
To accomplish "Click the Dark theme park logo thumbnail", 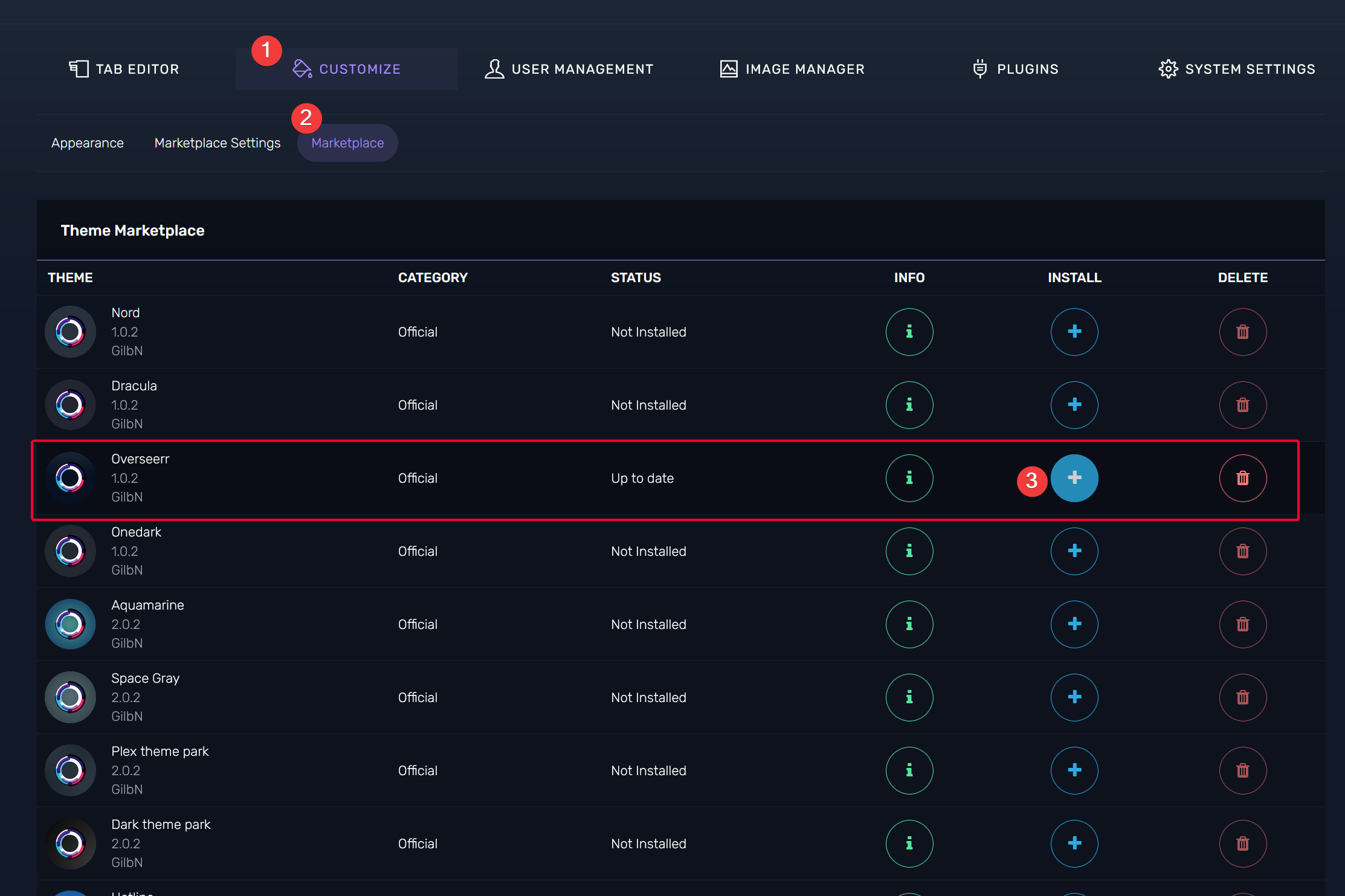I will tap(70, 843).
